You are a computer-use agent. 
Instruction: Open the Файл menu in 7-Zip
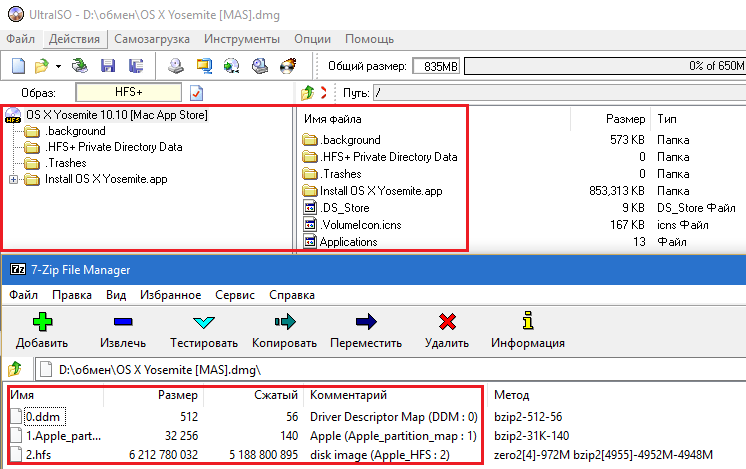point(23,295)
